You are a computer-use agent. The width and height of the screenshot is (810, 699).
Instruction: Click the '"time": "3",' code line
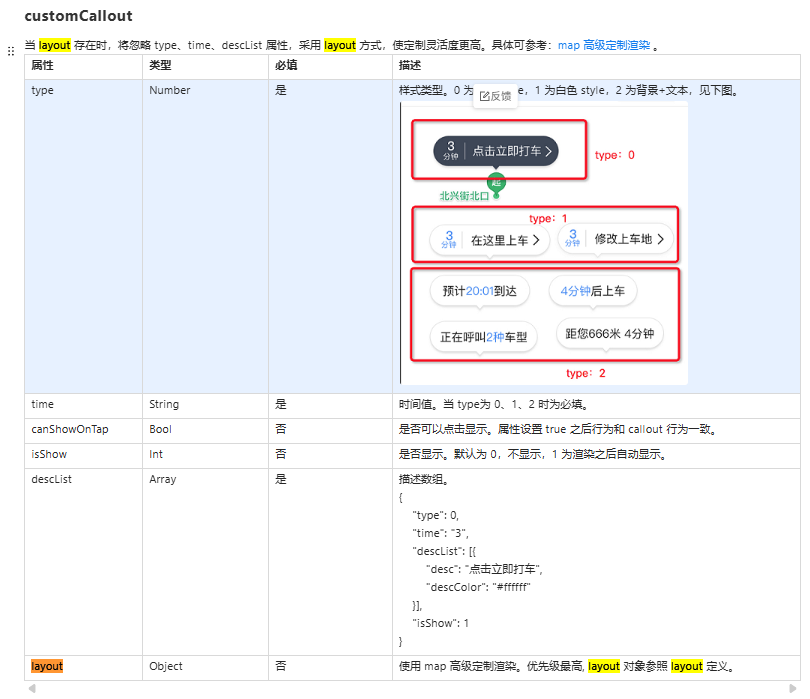(x=441, y=533)
